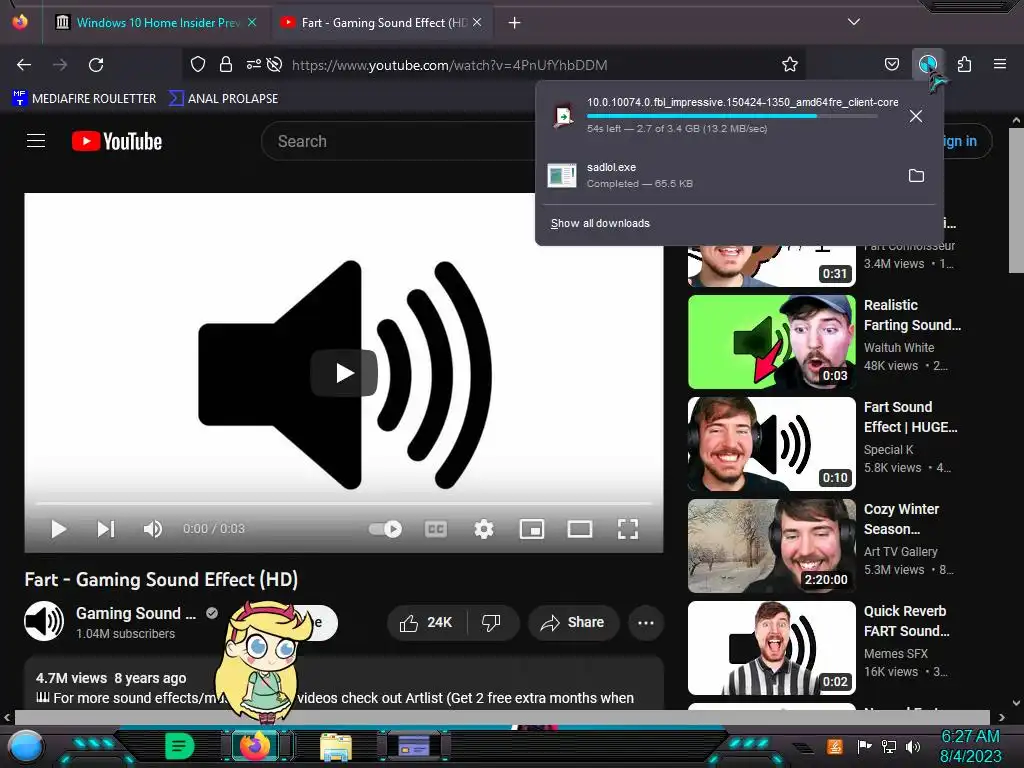The image size is (1024, 768).
Task: Click the autoplay blocked icon in address bar
Action: [275, 64]
